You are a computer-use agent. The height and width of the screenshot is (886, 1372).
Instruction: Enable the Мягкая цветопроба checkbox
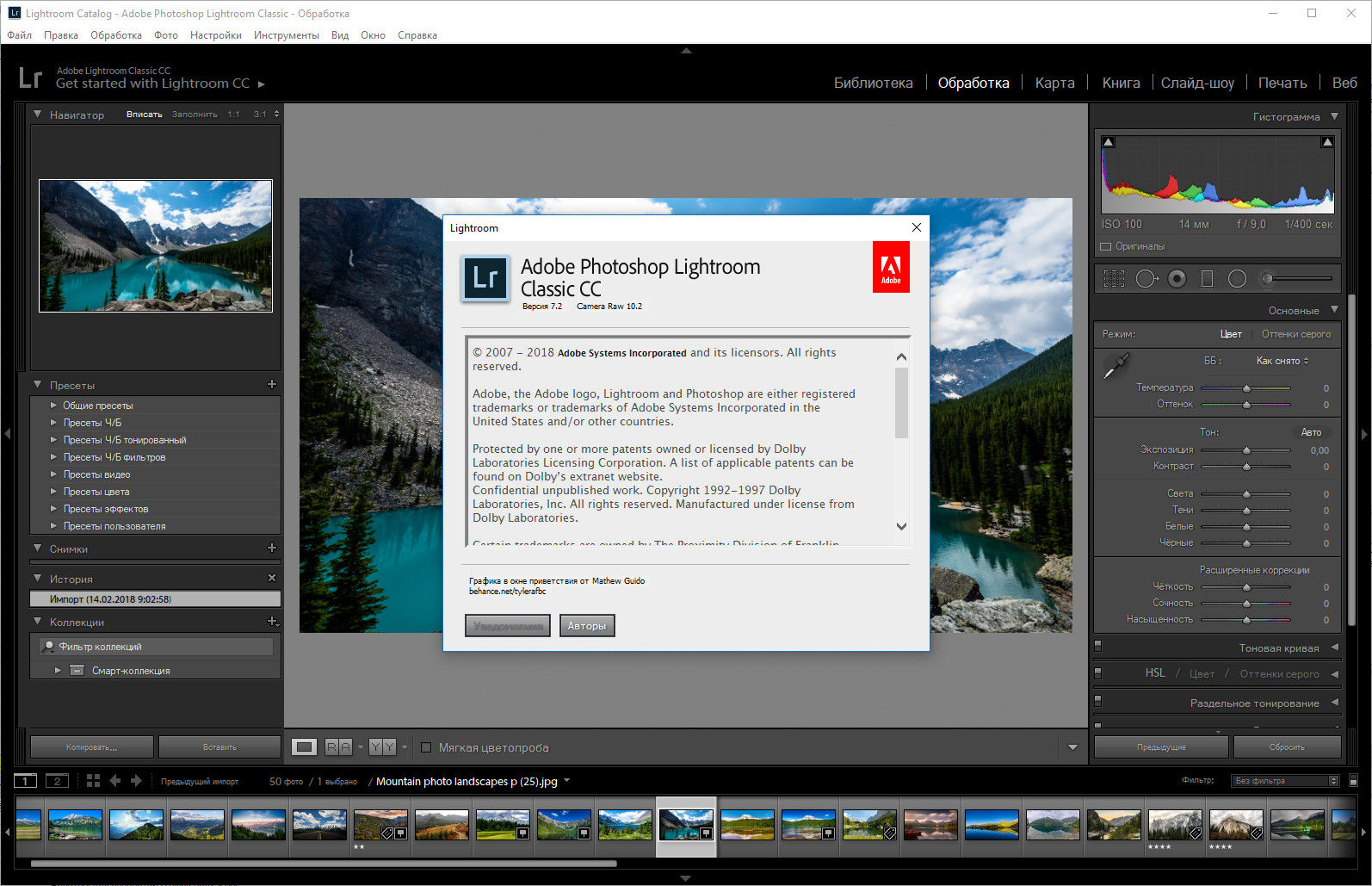coord(426,747)
